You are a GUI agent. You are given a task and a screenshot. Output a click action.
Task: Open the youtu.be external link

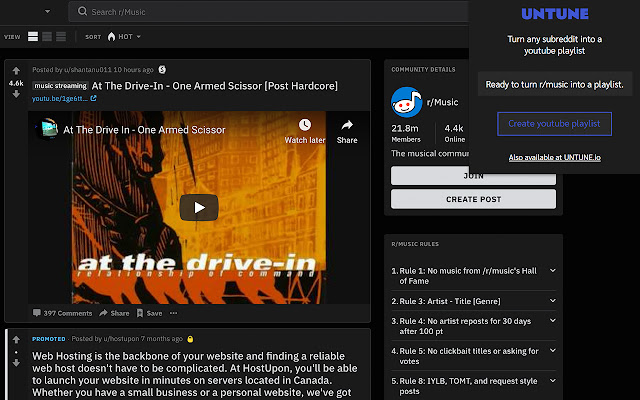pos(64,98)
